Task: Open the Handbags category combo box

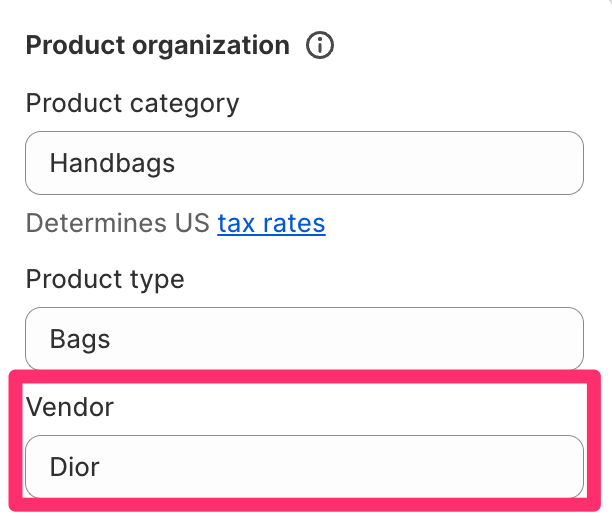Action: (x=304, y=163)
